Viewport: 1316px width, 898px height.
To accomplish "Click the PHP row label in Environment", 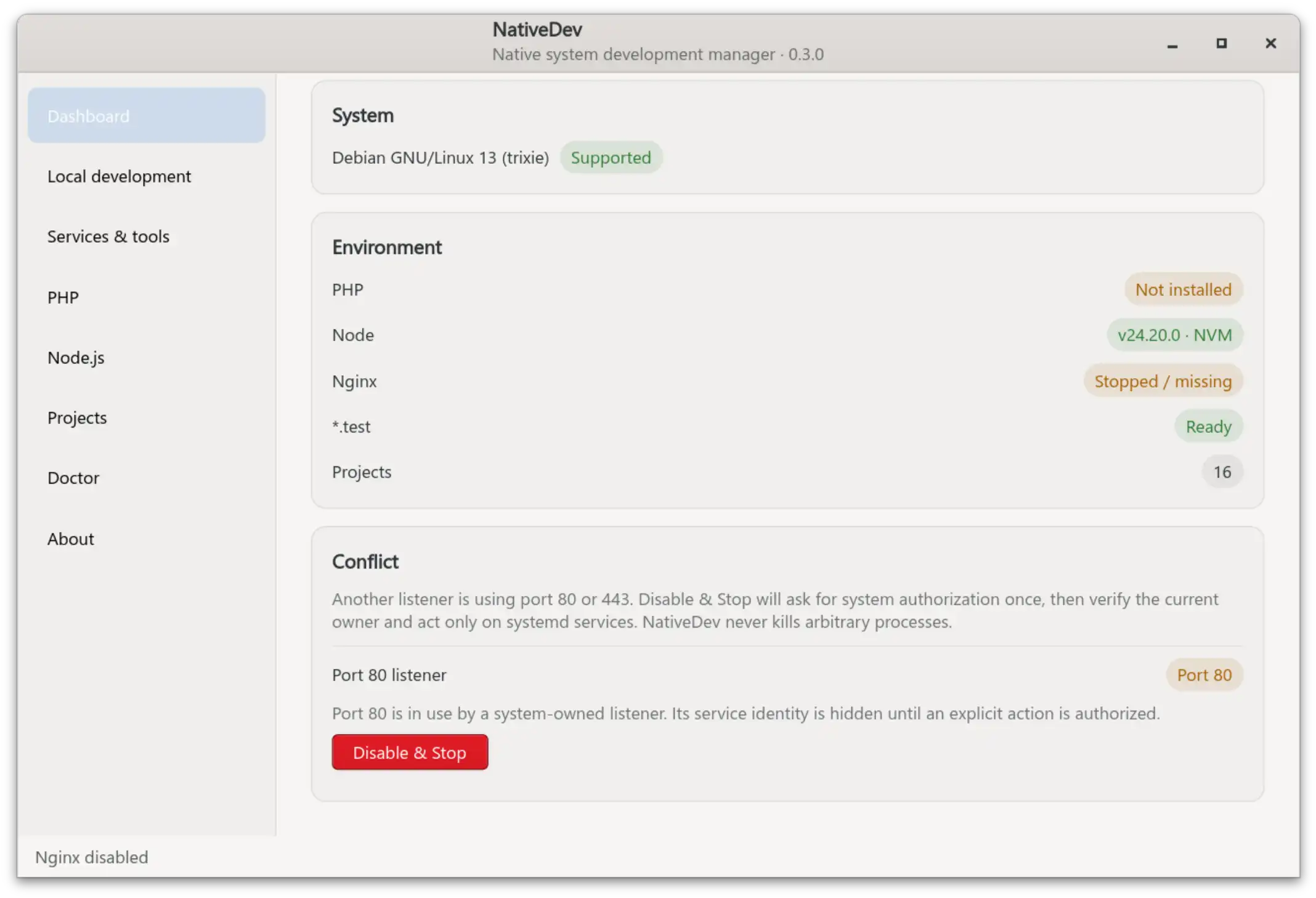I will point(347,289).
